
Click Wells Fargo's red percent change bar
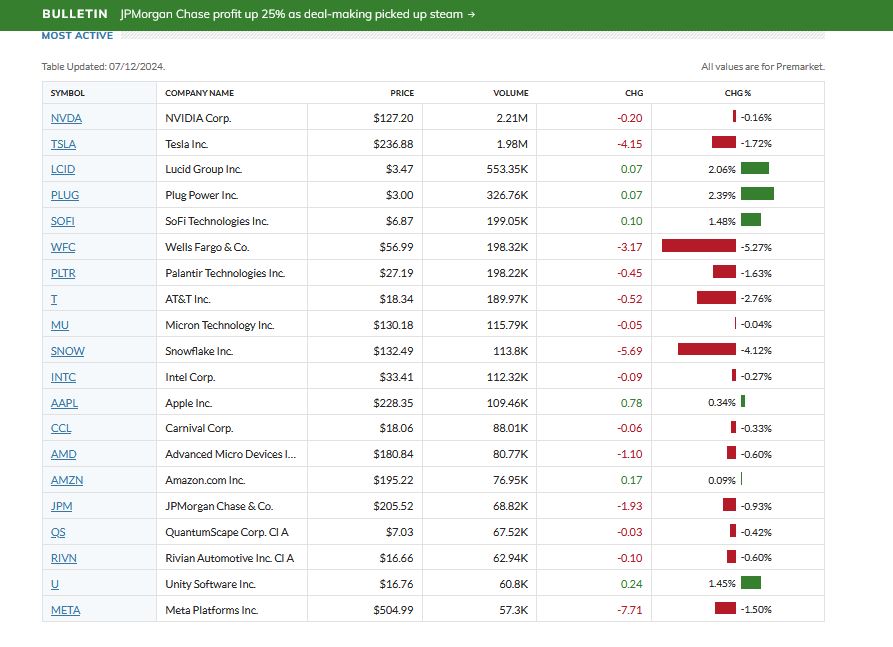tap(698, 246)
